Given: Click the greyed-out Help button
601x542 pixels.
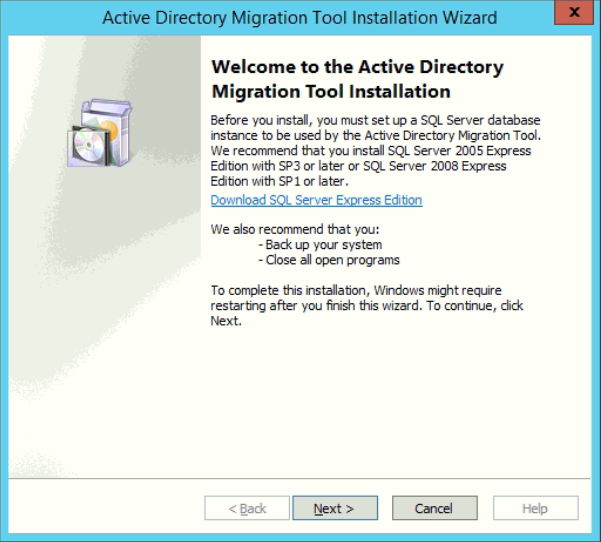Looking at the screenshot, I should (535, 508).
